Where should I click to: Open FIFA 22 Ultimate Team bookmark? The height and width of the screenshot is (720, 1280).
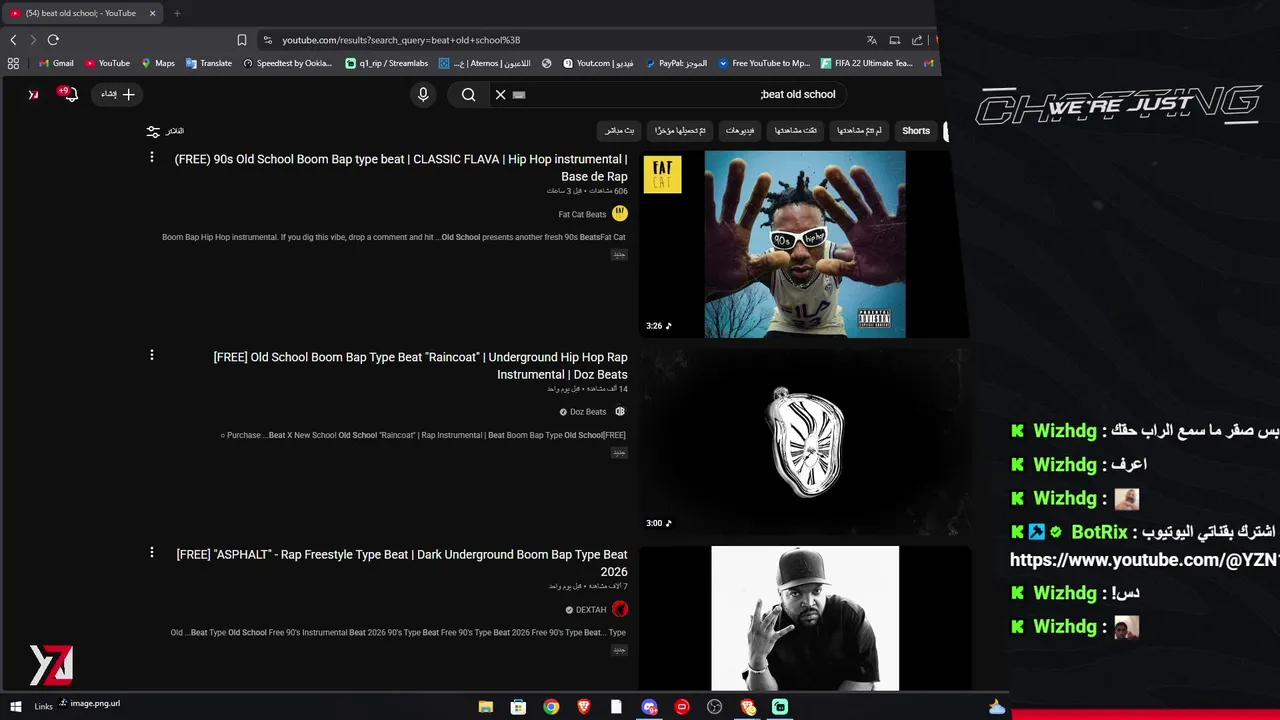[x=867, y=63]
